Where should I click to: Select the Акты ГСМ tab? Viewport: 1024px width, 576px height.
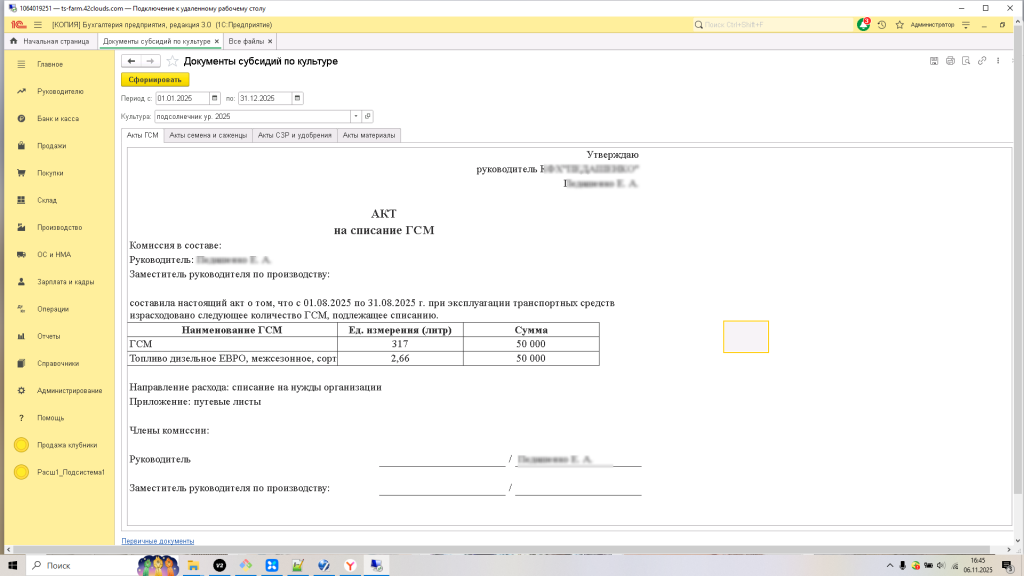142,135
